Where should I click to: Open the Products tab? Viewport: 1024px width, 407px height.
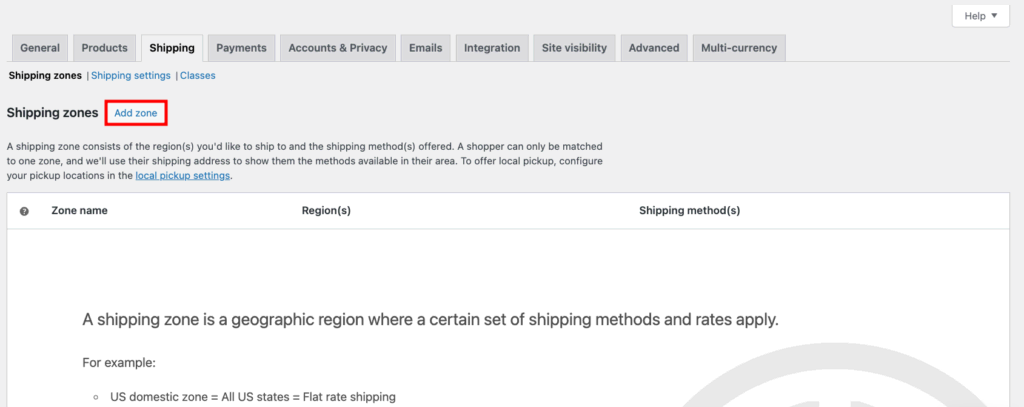(x=104, y=48)
